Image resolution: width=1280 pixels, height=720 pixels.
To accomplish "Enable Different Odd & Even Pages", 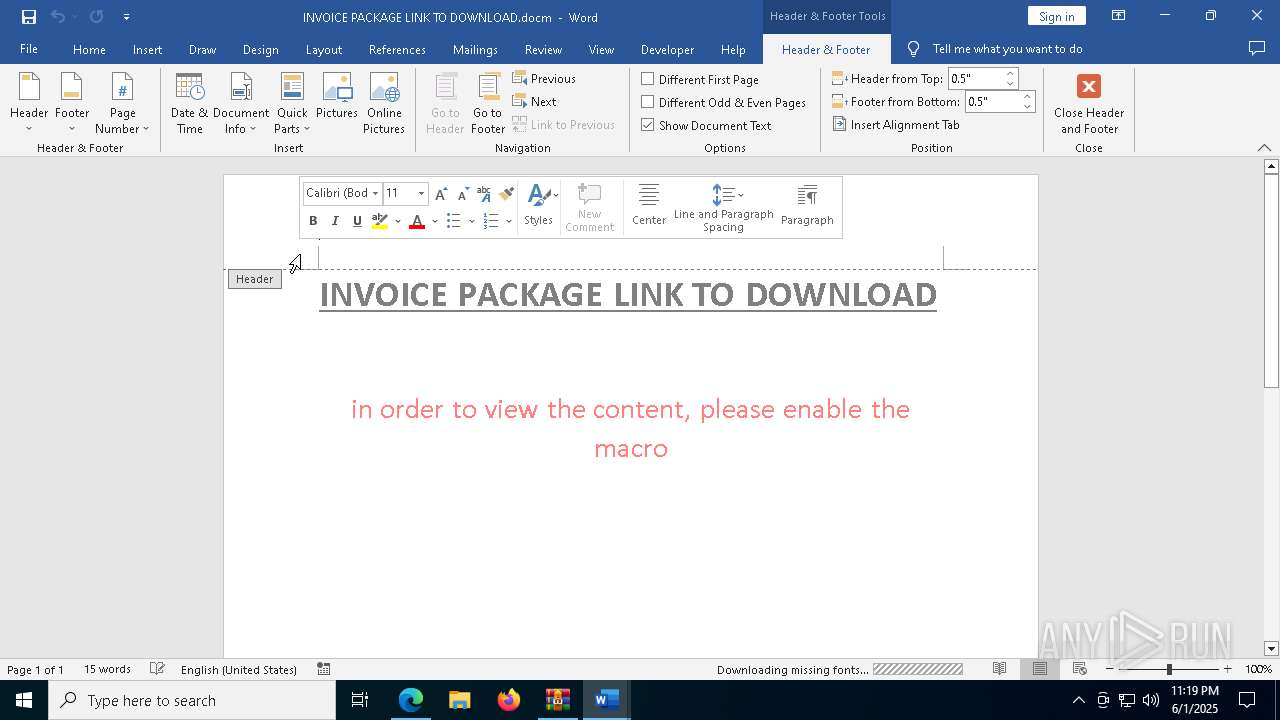I will click(724, 102).
